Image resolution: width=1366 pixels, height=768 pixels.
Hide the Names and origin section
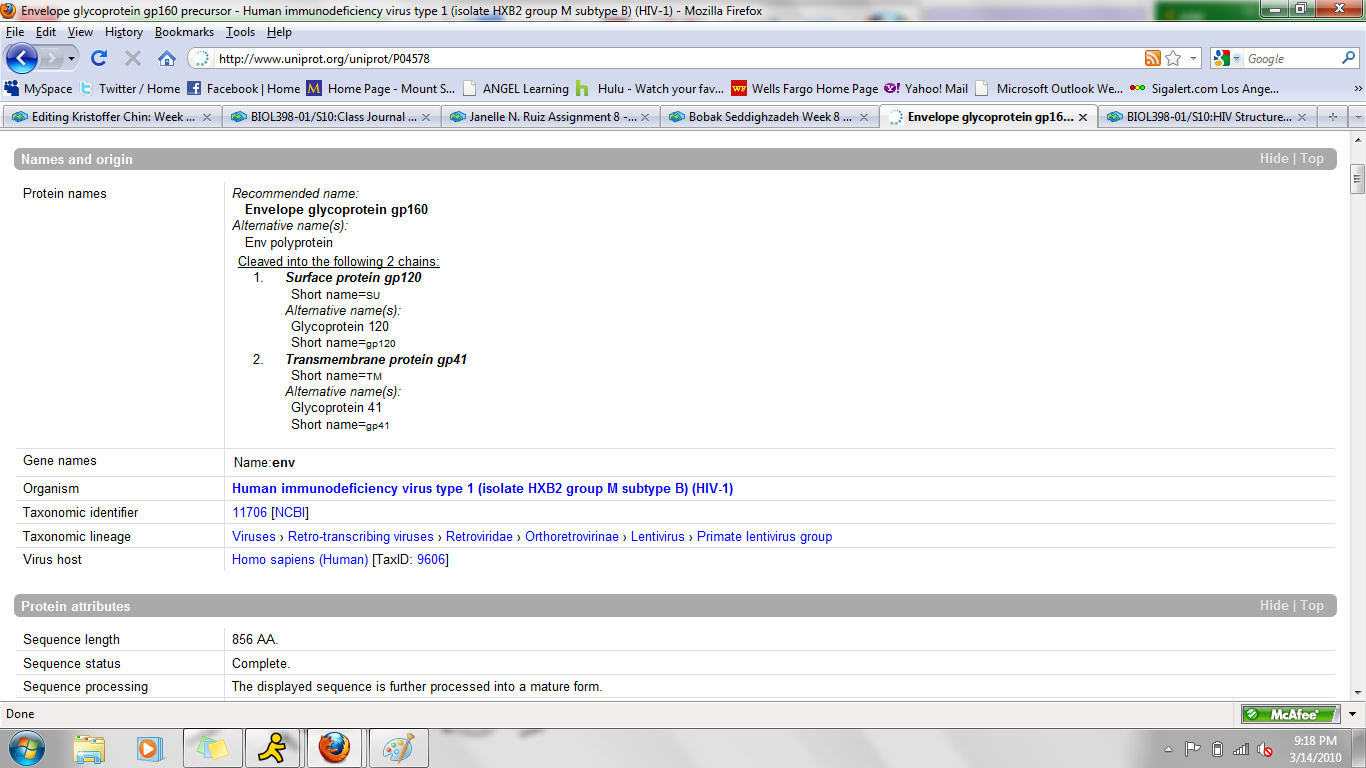coord(1273,159)
